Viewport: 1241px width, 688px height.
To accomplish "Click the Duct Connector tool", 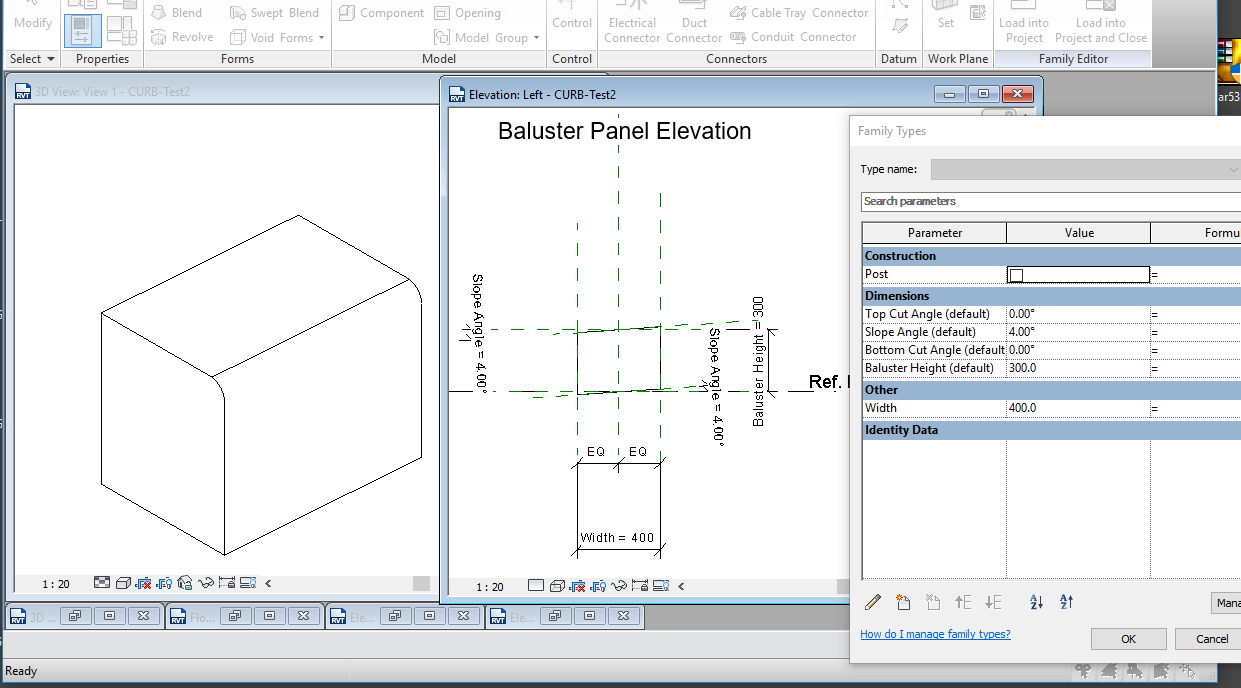I will 694,24.
